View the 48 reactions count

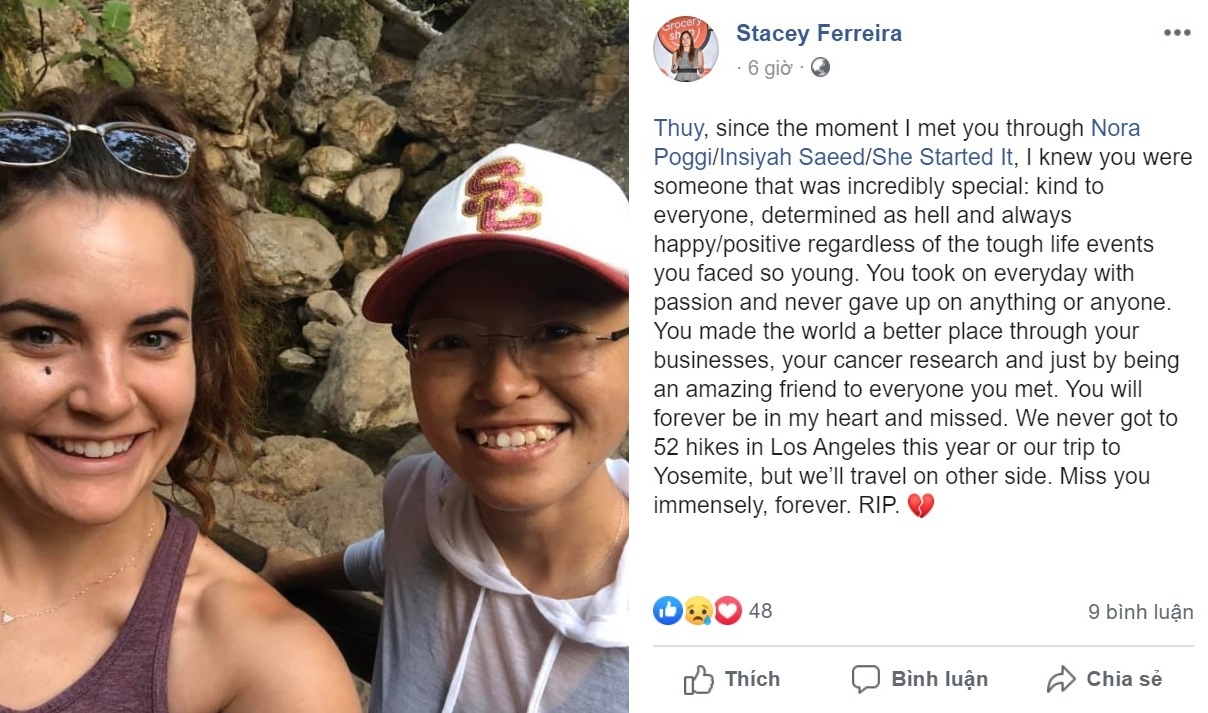point(760,610)
